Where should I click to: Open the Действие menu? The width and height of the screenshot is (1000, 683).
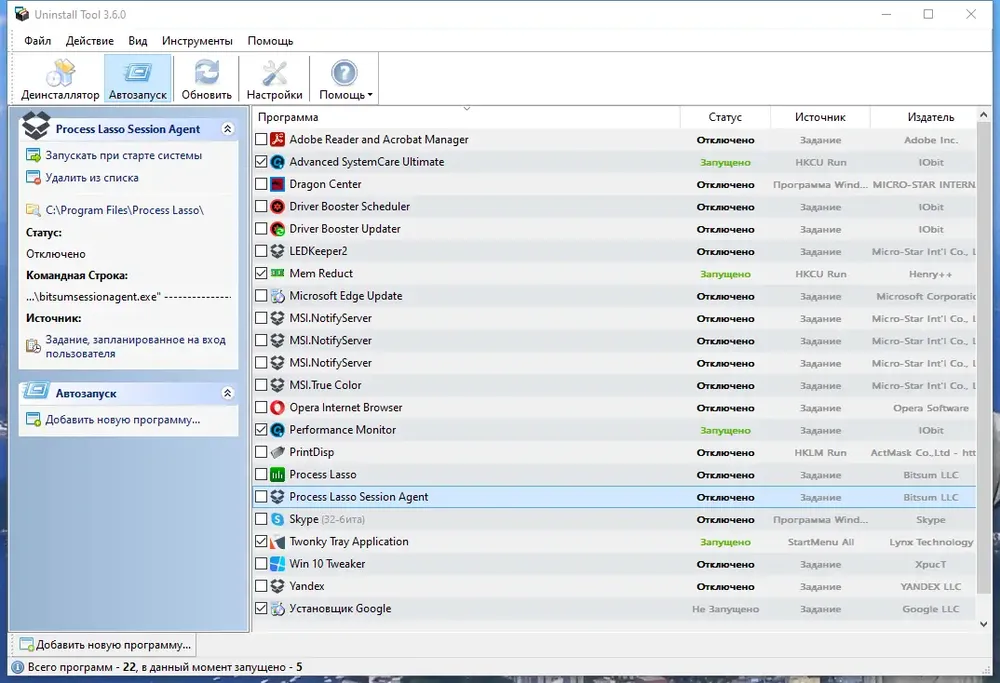pyautogui.click(x=90, y=41)
